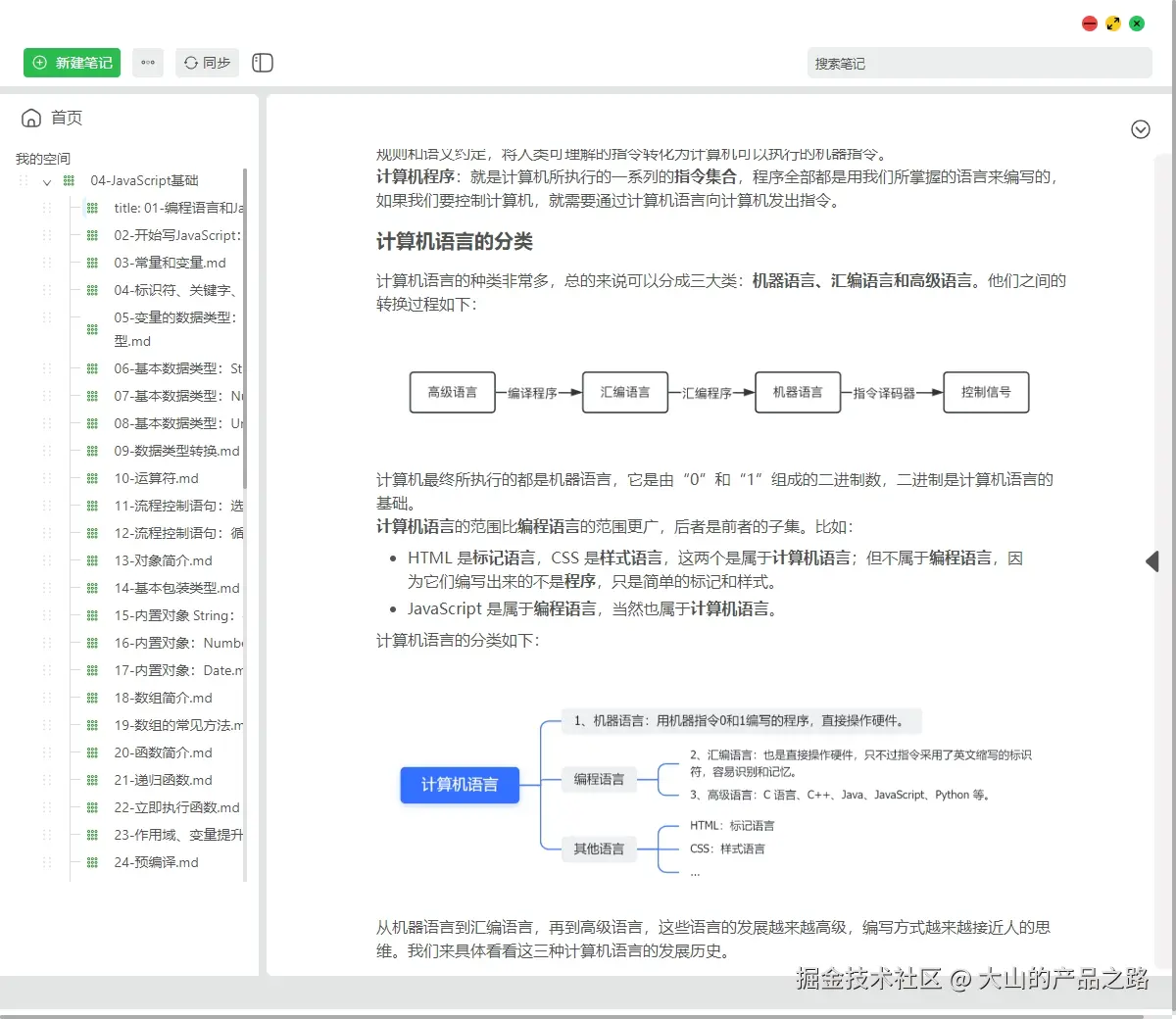Image resolution: width=1176 pixels, height=1019 pixels.
Task: Click the 同步 sync button
Action: tap(207, 63)
